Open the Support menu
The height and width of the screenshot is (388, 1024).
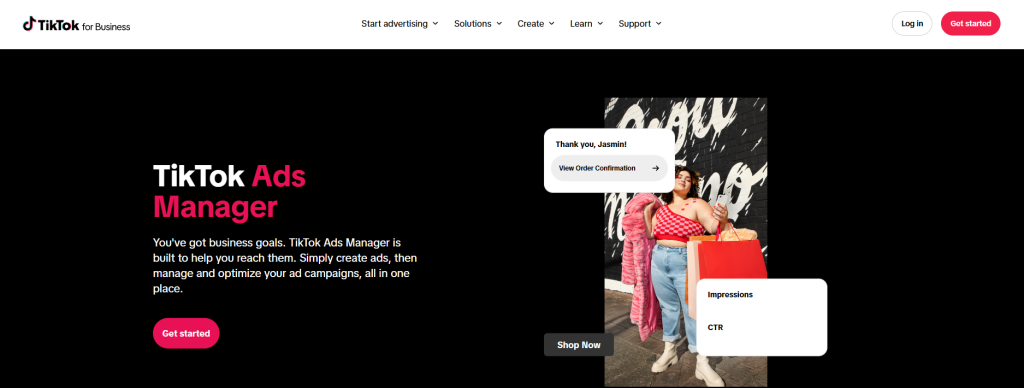coord(640,24)
